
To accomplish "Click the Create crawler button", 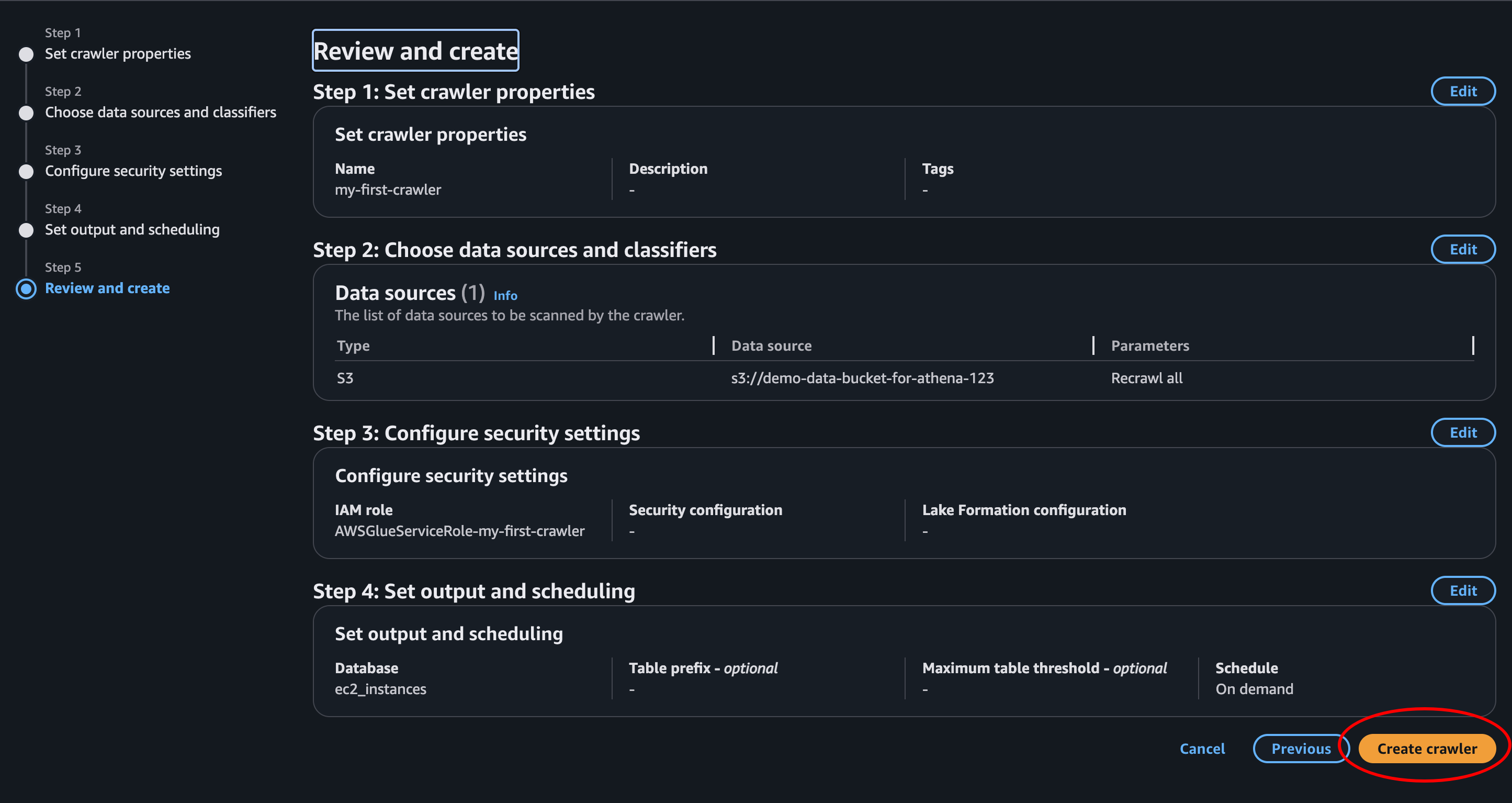I will tap(1426, 749).
